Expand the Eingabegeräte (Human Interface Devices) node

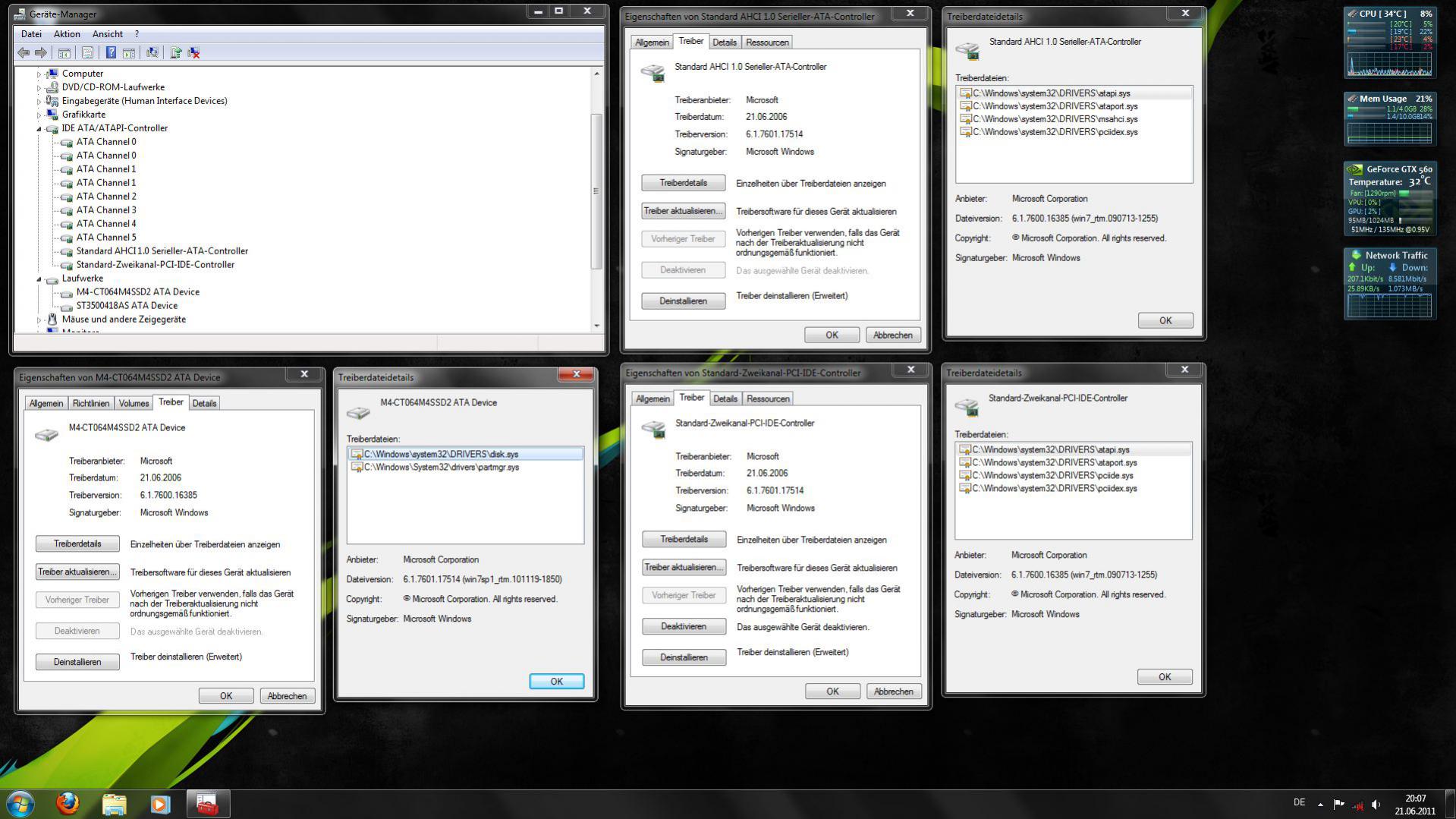tap(39, 102)
